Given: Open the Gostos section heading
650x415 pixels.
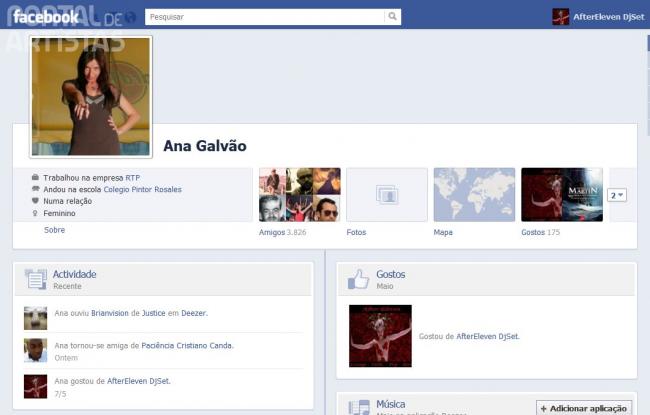Looking at the screenshot, I should click(390, 274).
